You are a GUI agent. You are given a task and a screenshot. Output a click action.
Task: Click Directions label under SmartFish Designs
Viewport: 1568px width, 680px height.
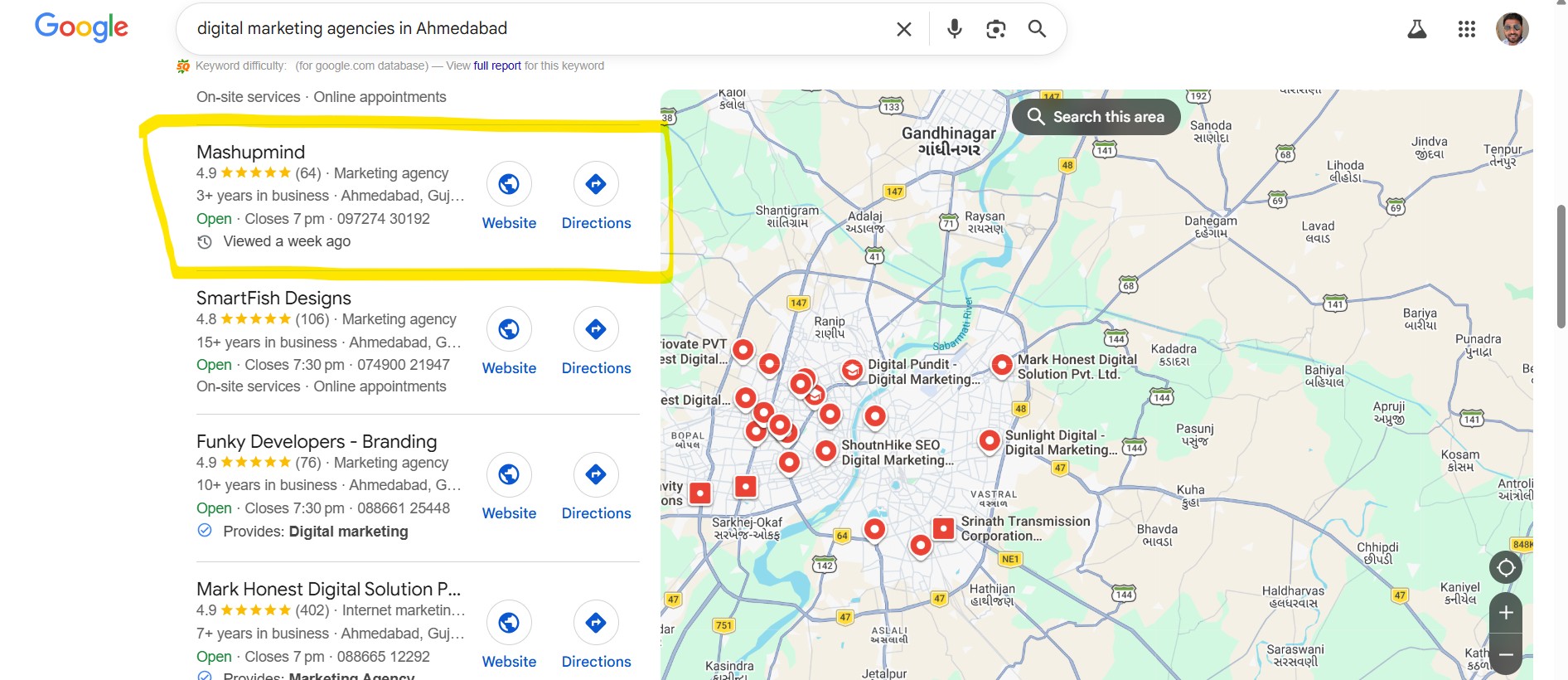[596, 368]
